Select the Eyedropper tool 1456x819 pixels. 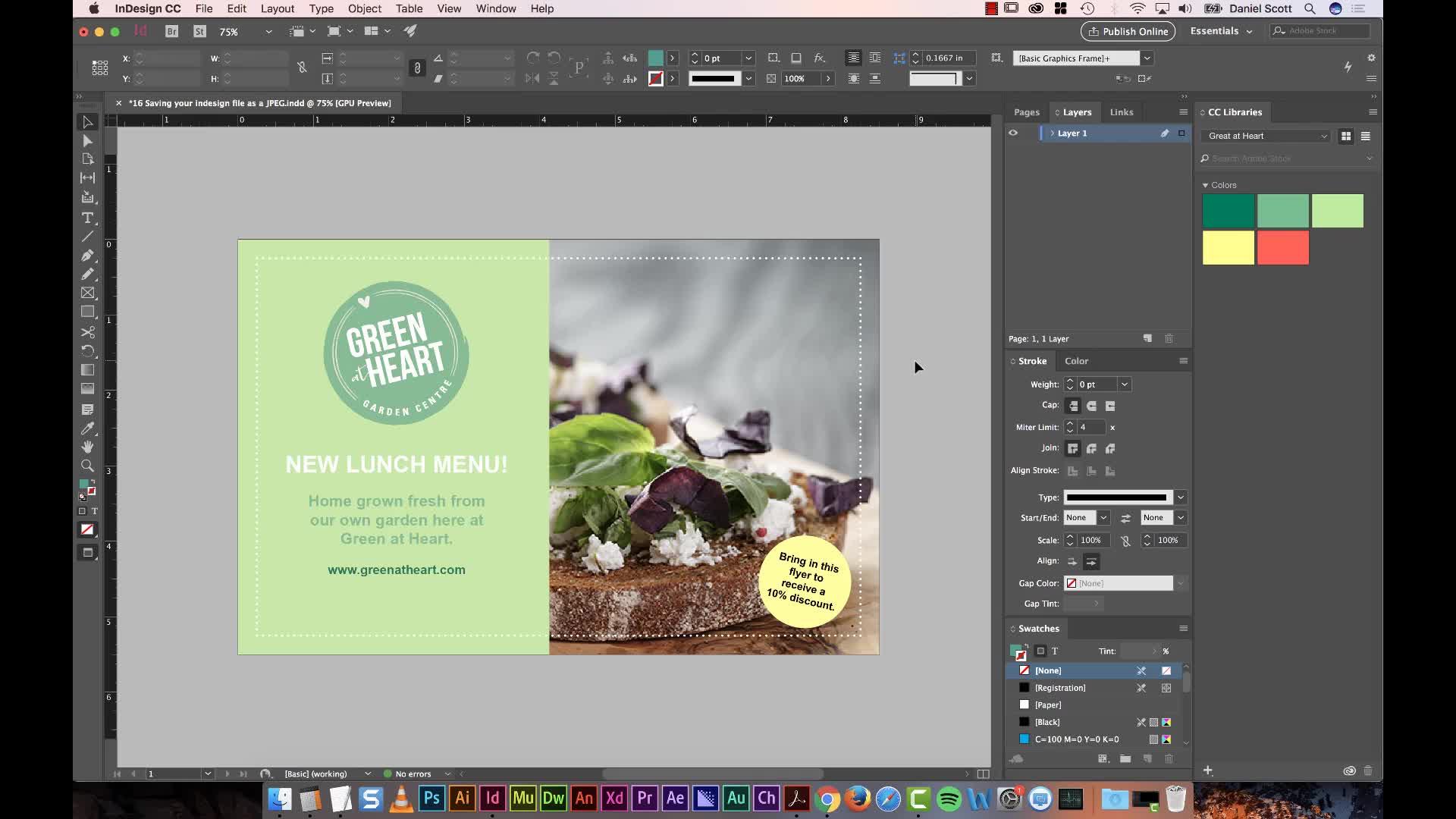87,428
